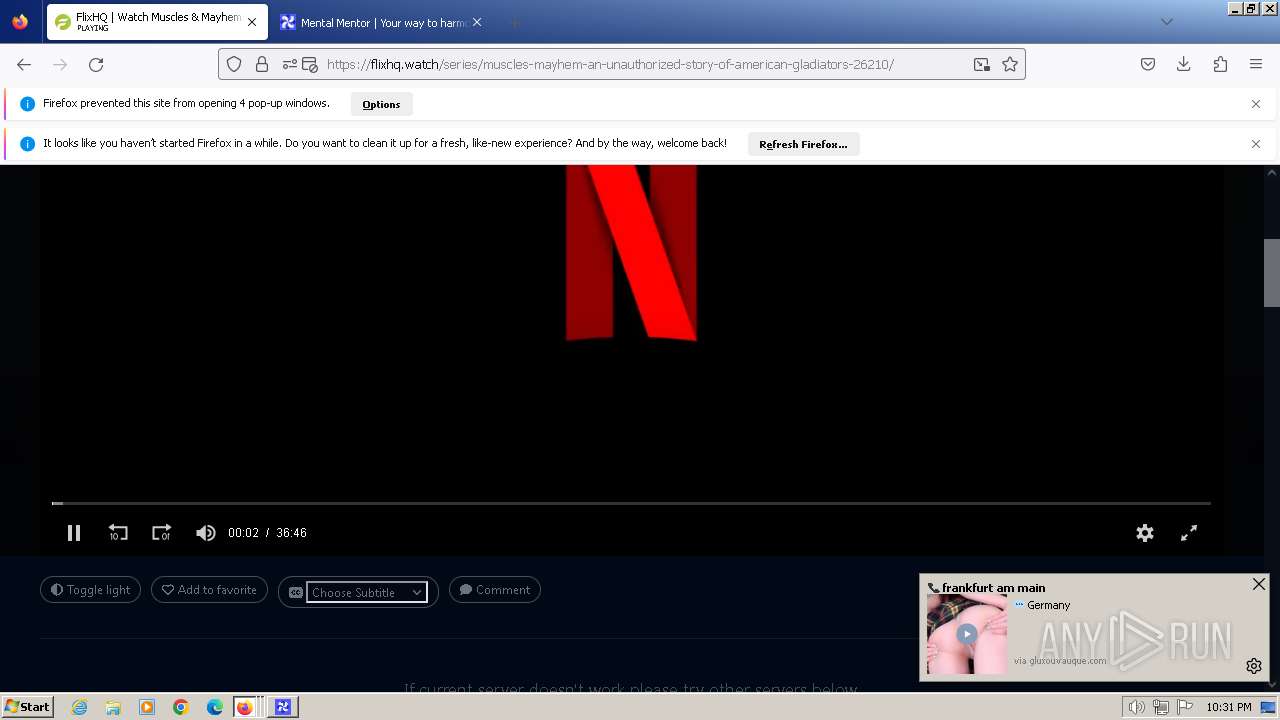This screenshot has height=720, width=1280.
Task: Open Save to Pocket
Action: coord(1148,64)
